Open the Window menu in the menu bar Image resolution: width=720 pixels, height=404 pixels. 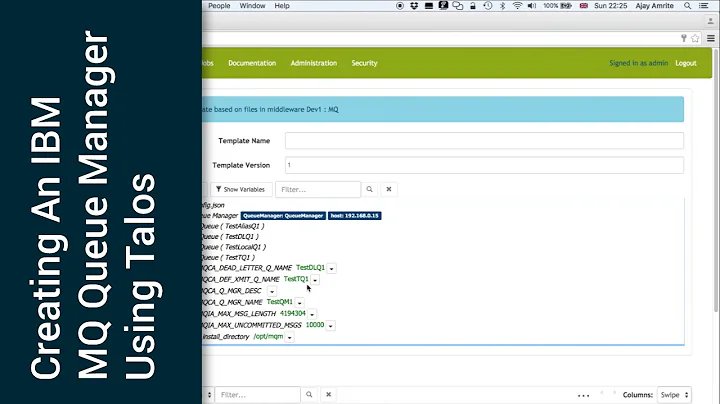coord(252,6)
